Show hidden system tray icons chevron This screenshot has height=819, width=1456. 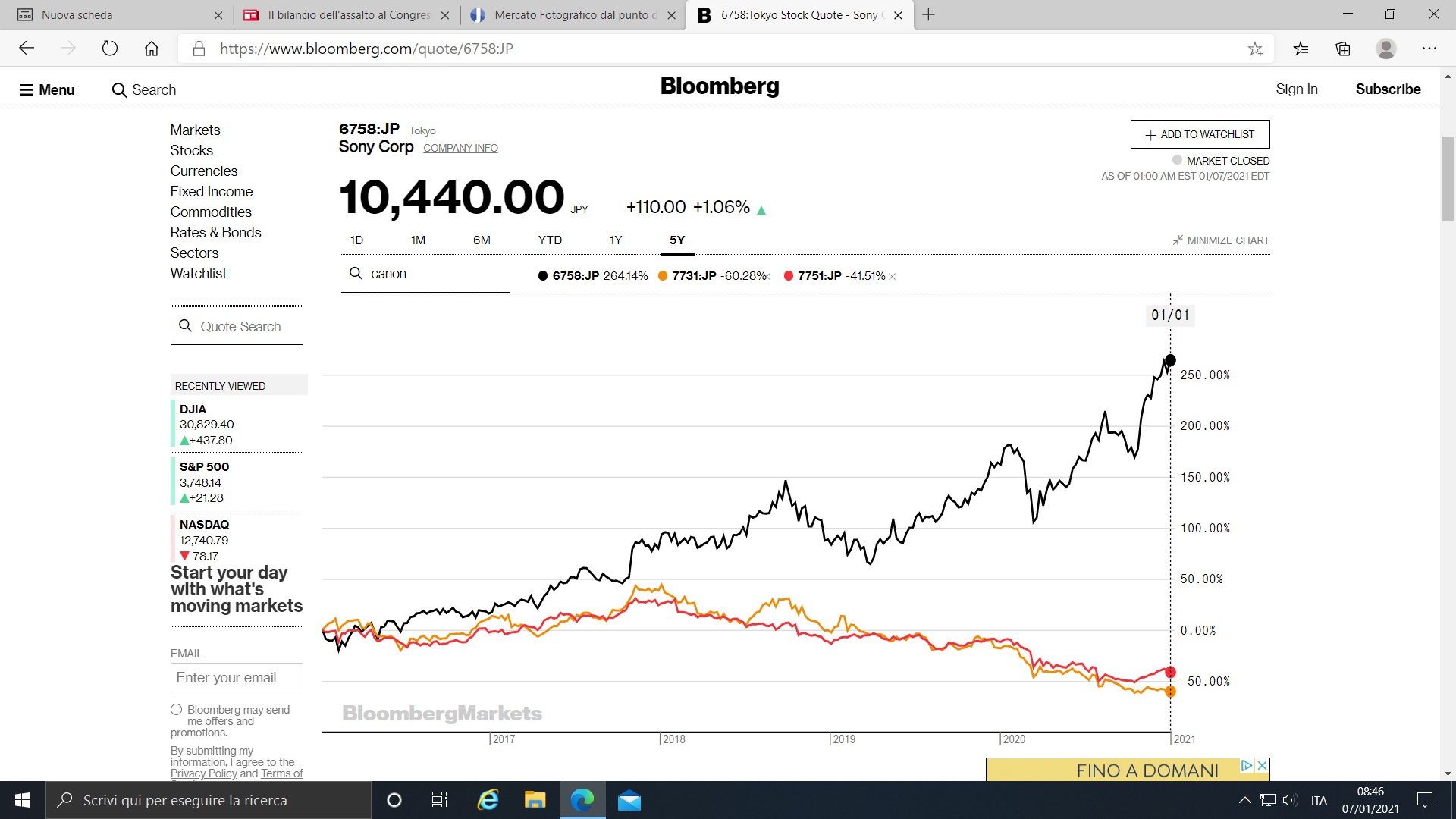pos(1244,800)
